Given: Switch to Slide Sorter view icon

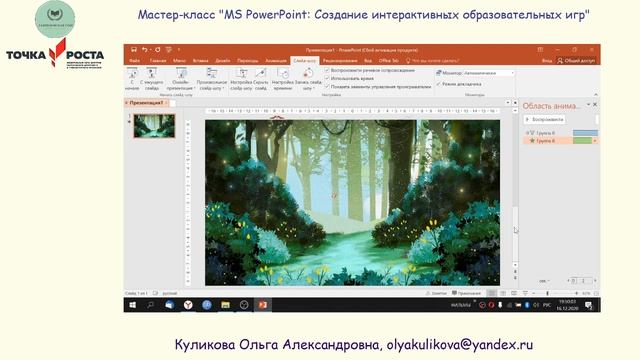Looking at the screenshot, I should (x=503, y=293).
